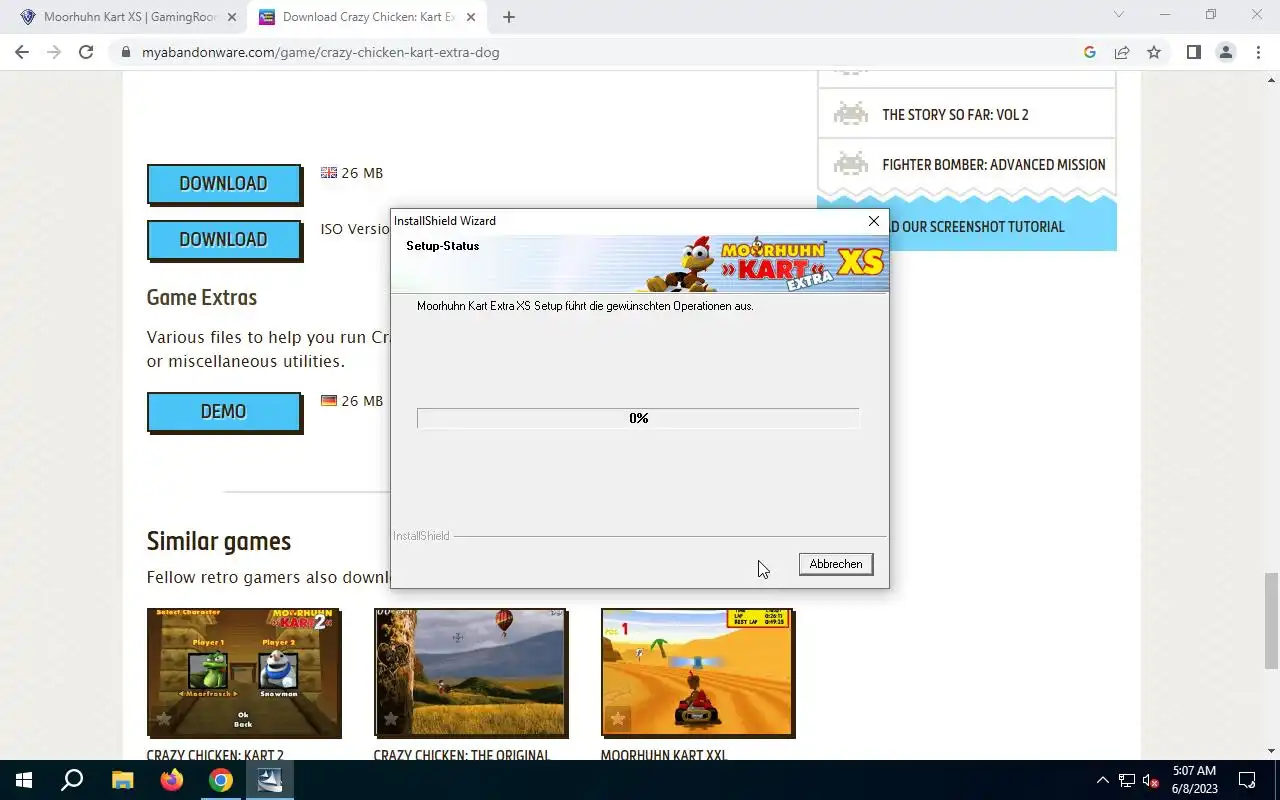Screen dimensions: 1280x800
Task: Click the first DOWNLOAD button next to 26 MB
Action: pyautogui.click(x=223, y=184)
